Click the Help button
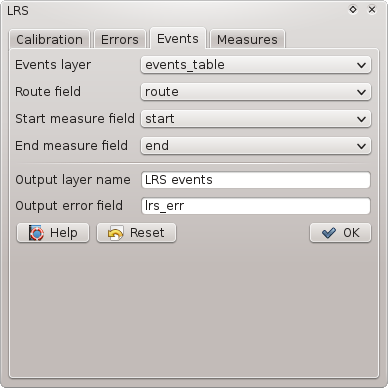 pyautogui.click(x=53, y=233)
